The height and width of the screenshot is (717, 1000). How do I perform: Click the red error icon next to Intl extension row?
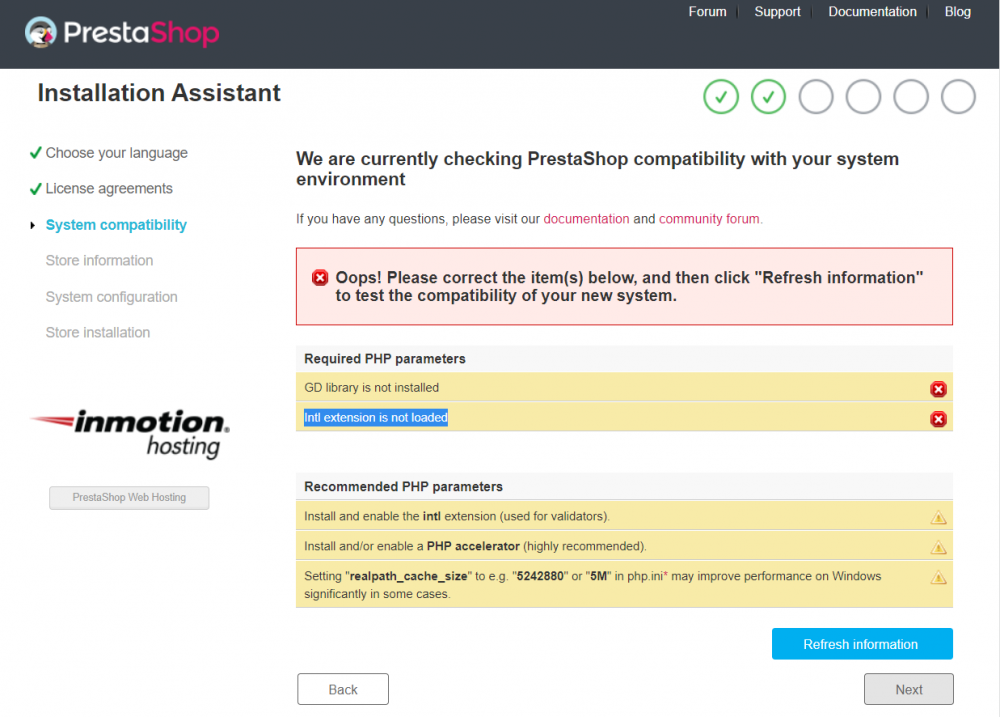pyautogui.click(x=938, y=419)
